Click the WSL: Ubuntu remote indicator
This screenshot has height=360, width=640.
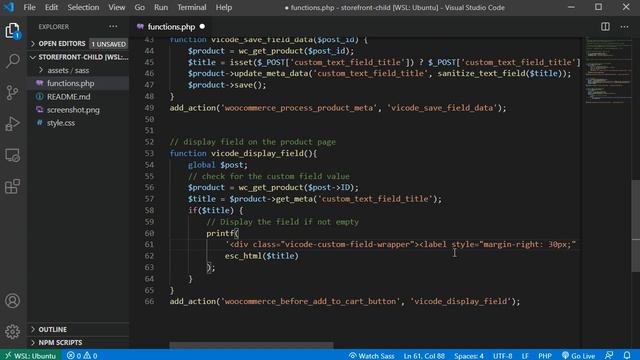click(x=30, y=356)
